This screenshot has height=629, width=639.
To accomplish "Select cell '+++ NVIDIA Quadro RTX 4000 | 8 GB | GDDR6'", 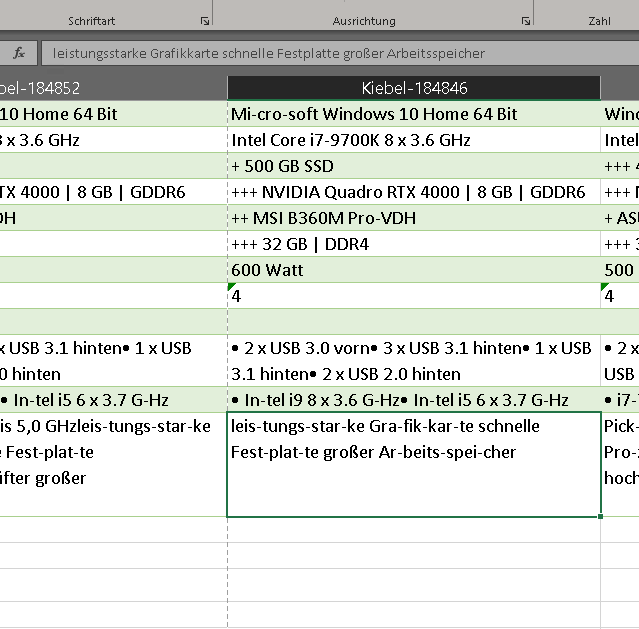I will (414, 192).
